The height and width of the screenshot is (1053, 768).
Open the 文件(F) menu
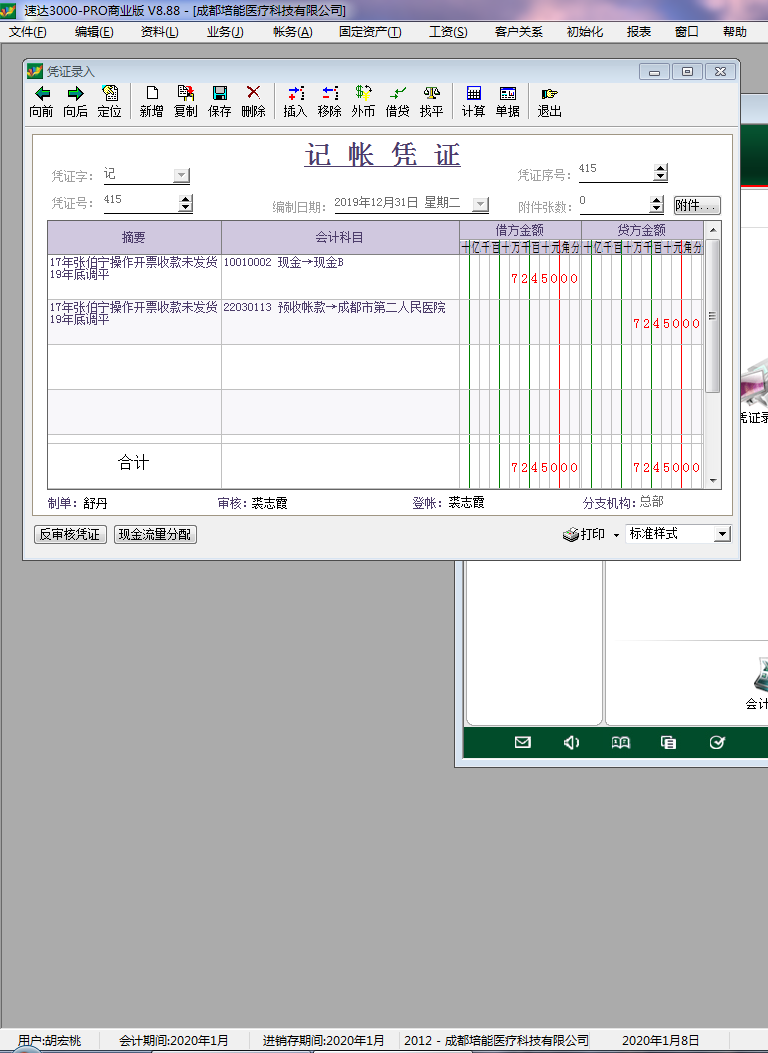(x=28, y=32)
